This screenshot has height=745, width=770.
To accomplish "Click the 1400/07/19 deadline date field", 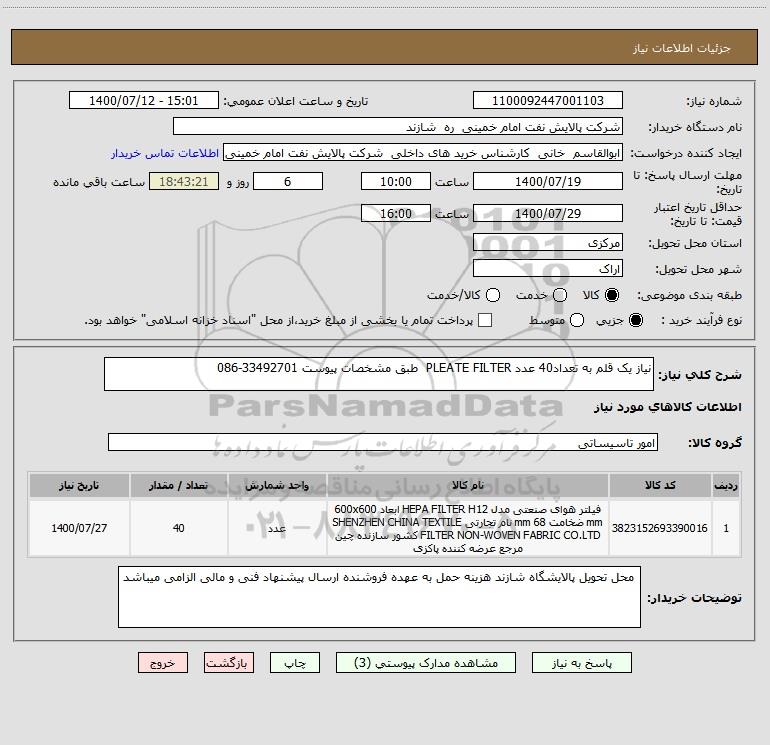I will [x=548, y=181].
